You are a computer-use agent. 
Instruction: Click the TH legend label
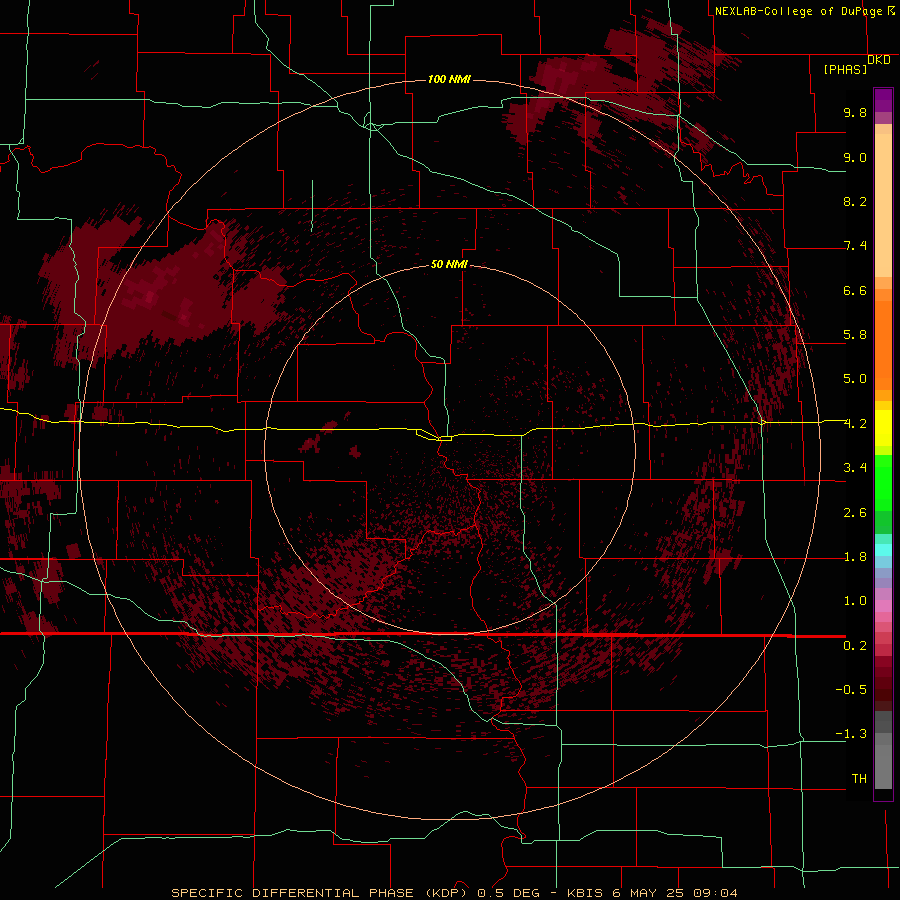tap(859, 779)
